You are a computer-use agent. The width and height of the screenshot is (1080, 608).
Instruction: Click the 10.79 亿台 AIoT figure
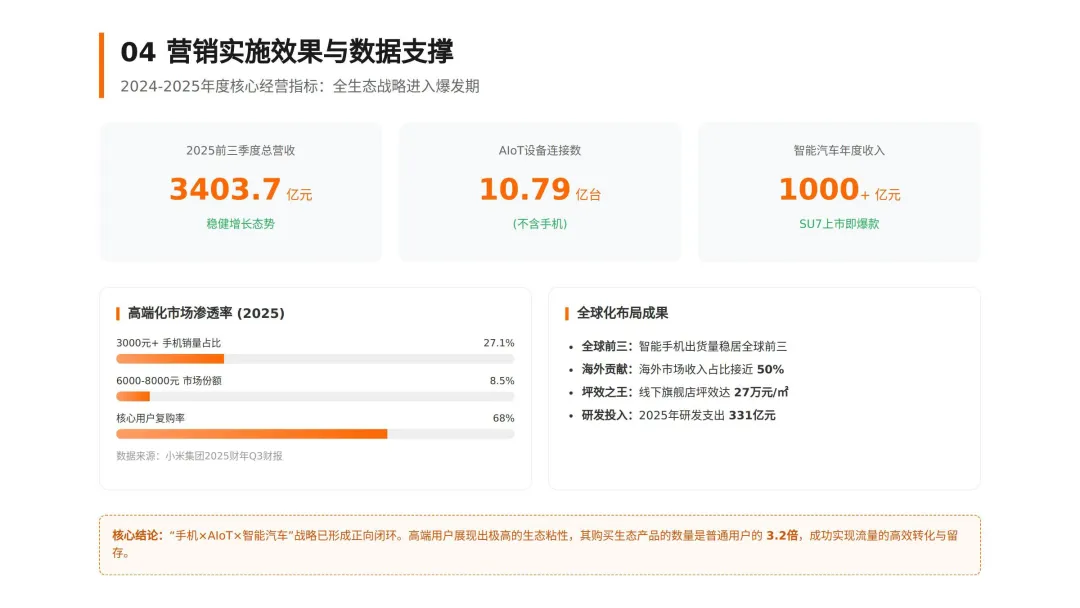click(x=540, y=189)
